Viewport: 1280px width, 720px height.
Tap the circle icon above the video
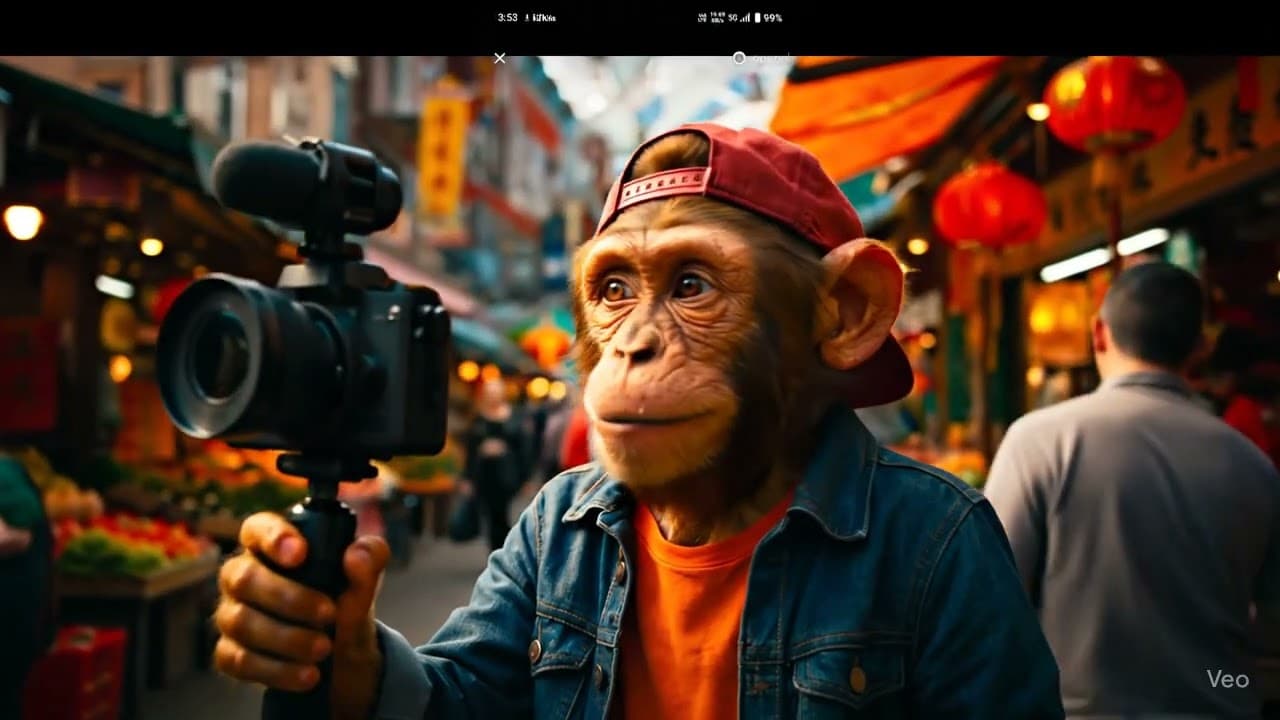739,58
